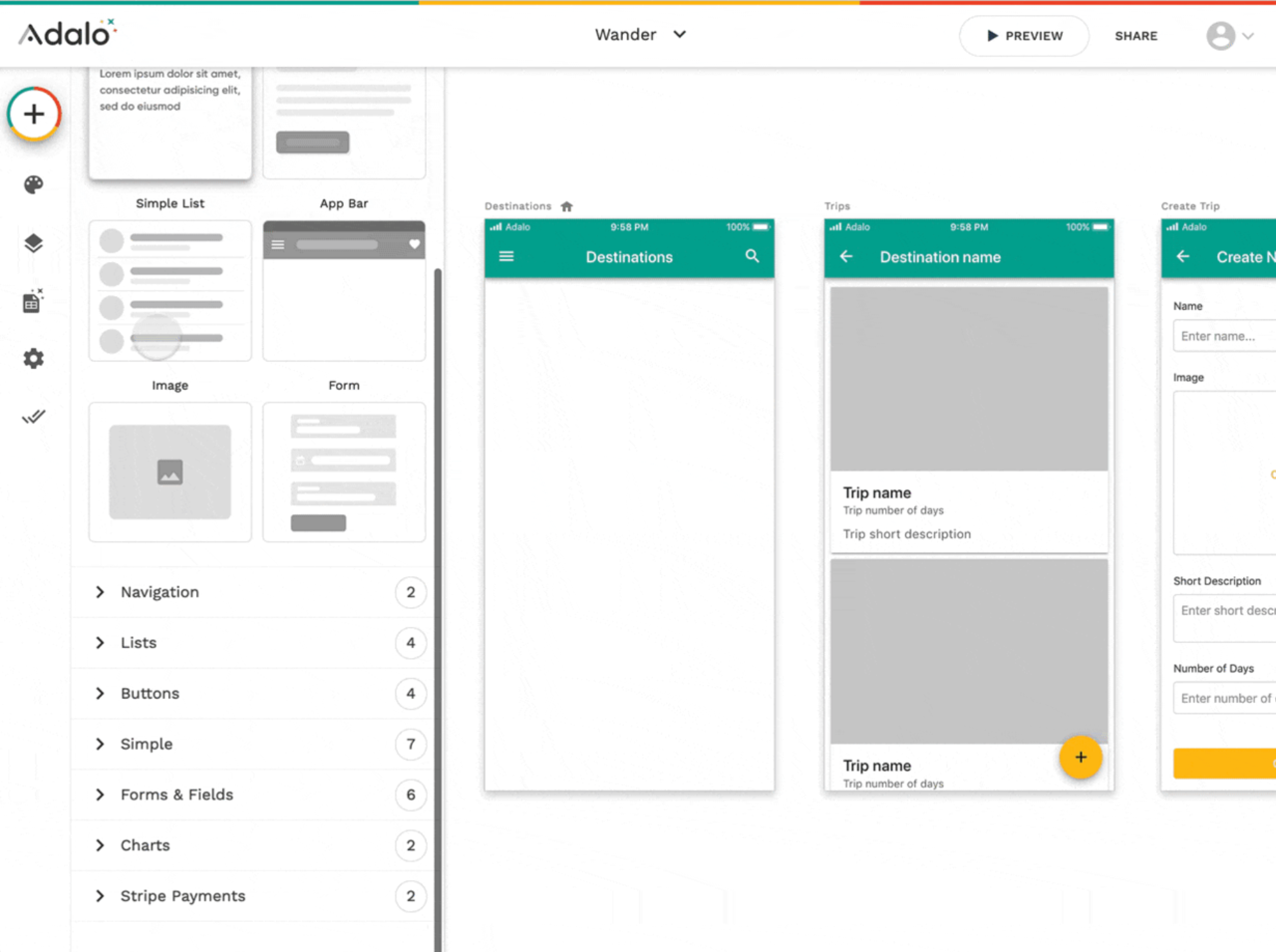Open the Settings gear icon in sidebar
The width and height of the screenshot is (1276, 952).
pos(34,359)
